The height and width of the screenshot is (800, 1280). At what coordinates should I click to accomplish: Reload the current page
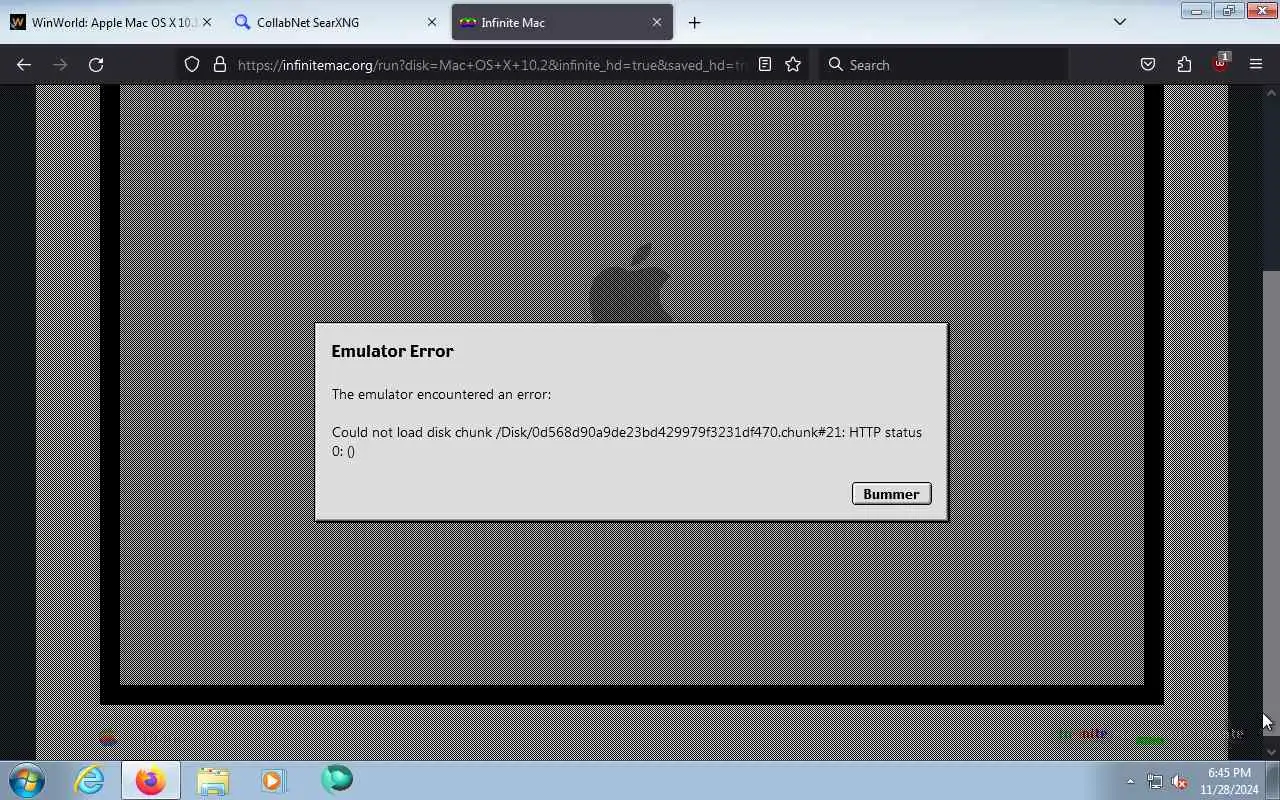pos(96,65)
